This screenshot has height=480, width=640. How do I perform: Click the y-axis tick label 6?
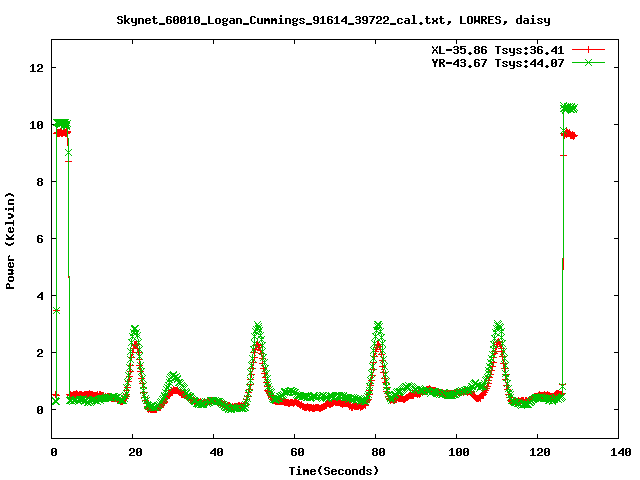click(40, 239)
